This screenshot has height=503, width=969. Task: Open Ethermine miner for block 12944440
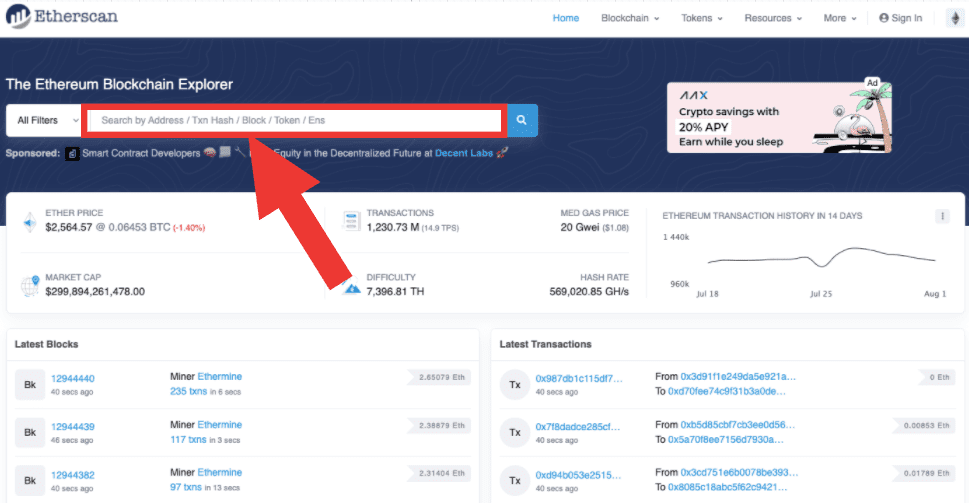pyautogui.click(x=219, y=376)
